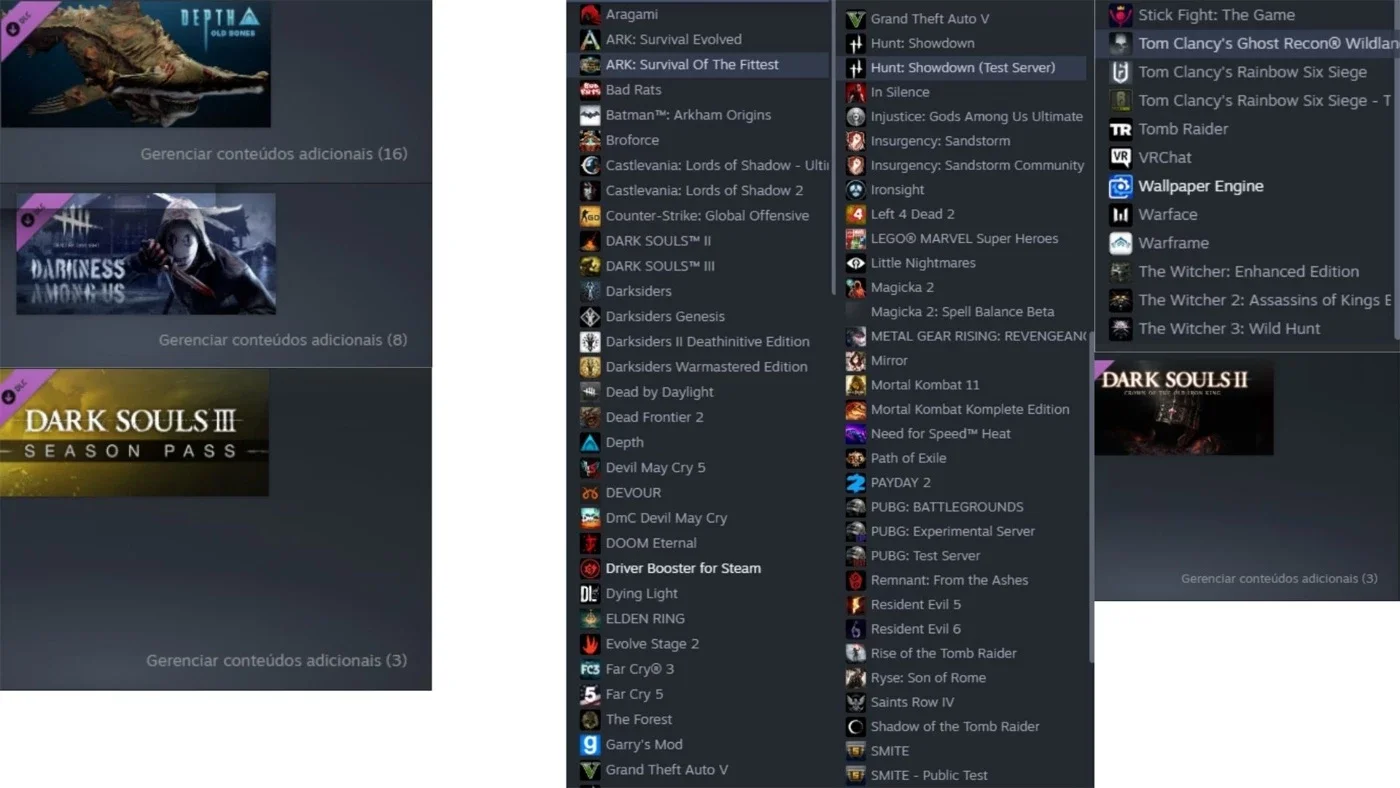
Task: Select Injustice: Gods Among Us Ultimate
Action: coord(977,117)
